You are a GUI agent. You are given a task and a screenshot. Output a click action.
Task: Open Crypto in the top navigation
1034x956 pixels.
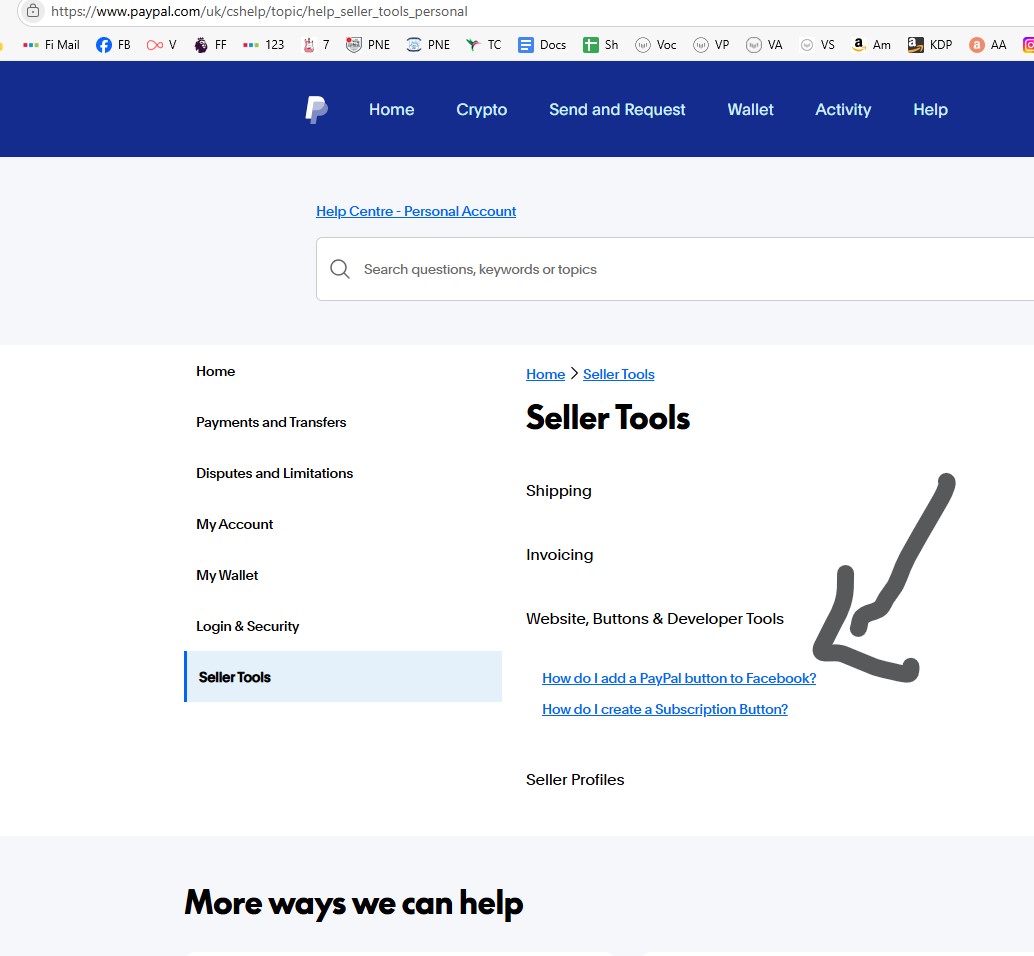click(x=481, y=109)
